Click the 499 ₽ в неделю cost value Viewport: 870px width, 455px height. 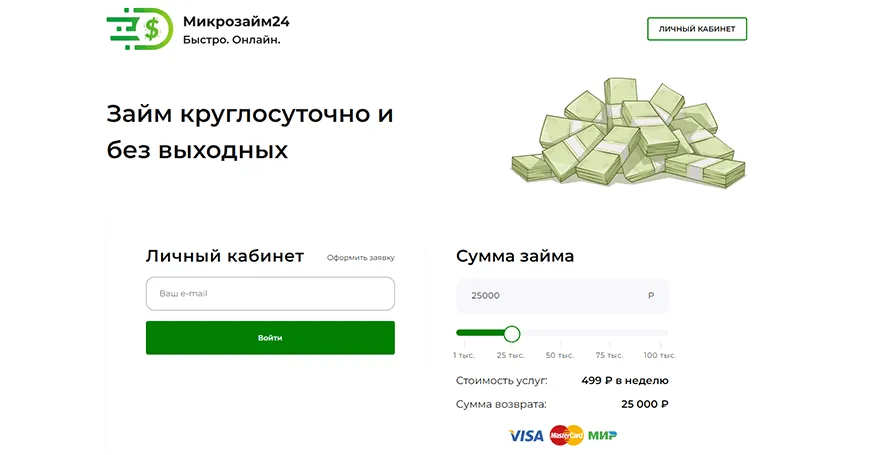pyautogui.click(x=624, y=380)
